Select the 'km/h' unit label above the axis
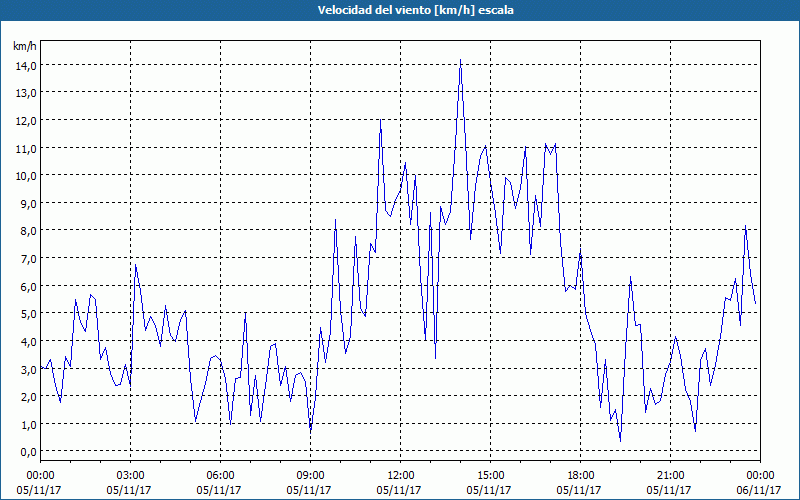Viewport: 800px width, 500px height. pos(24,46)
